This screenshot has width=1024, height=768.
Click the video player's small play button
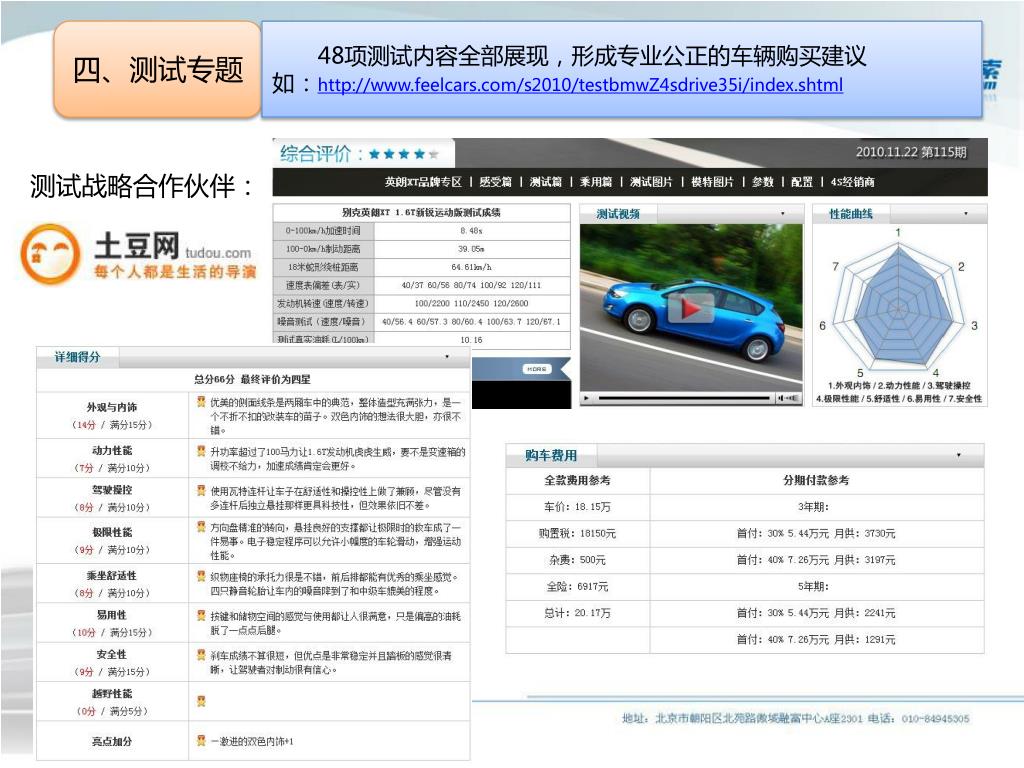click(x=586, y=398)
